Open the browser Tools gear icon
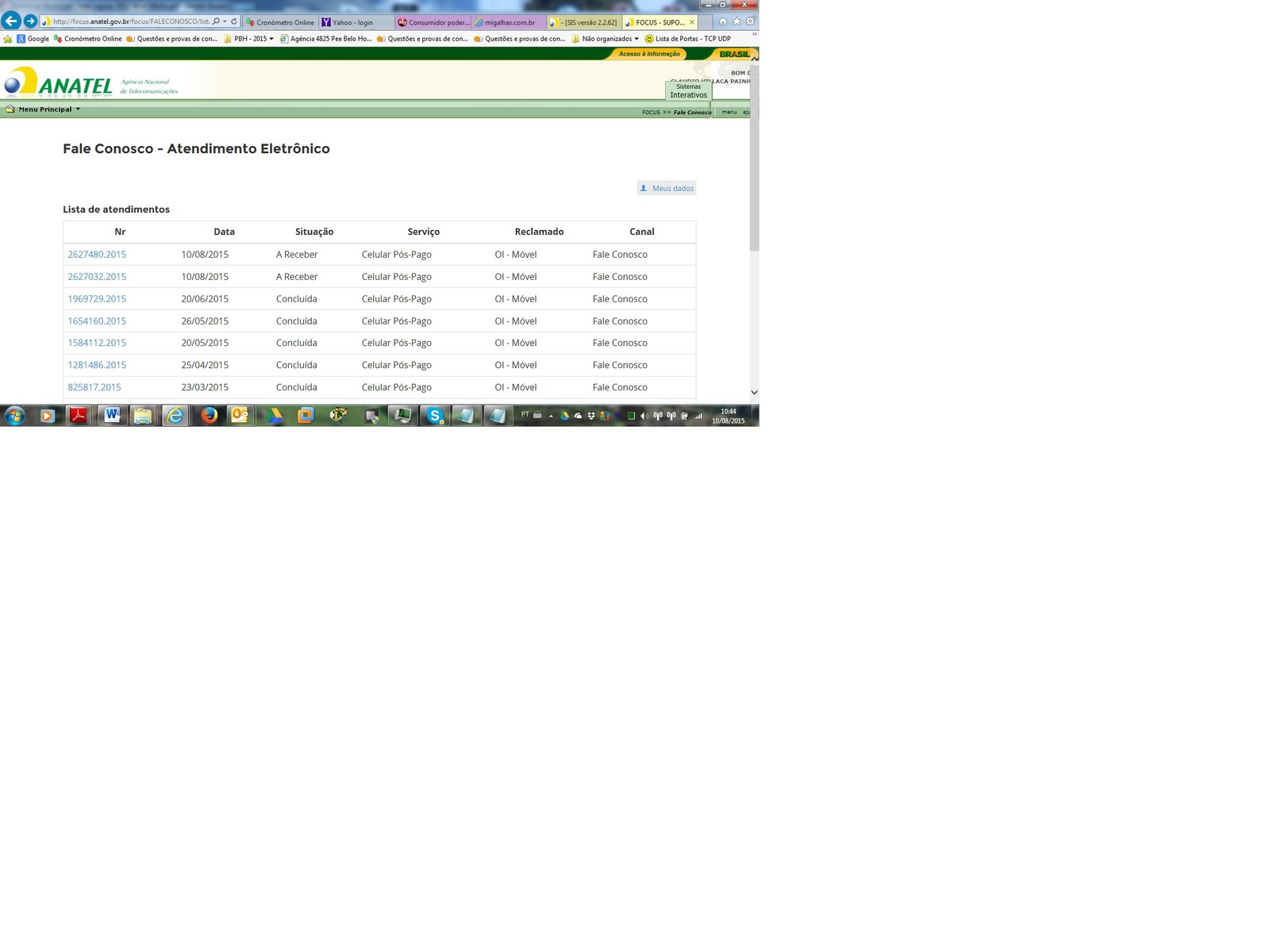This screenshot has width=1270, height=952. point(750,21)
